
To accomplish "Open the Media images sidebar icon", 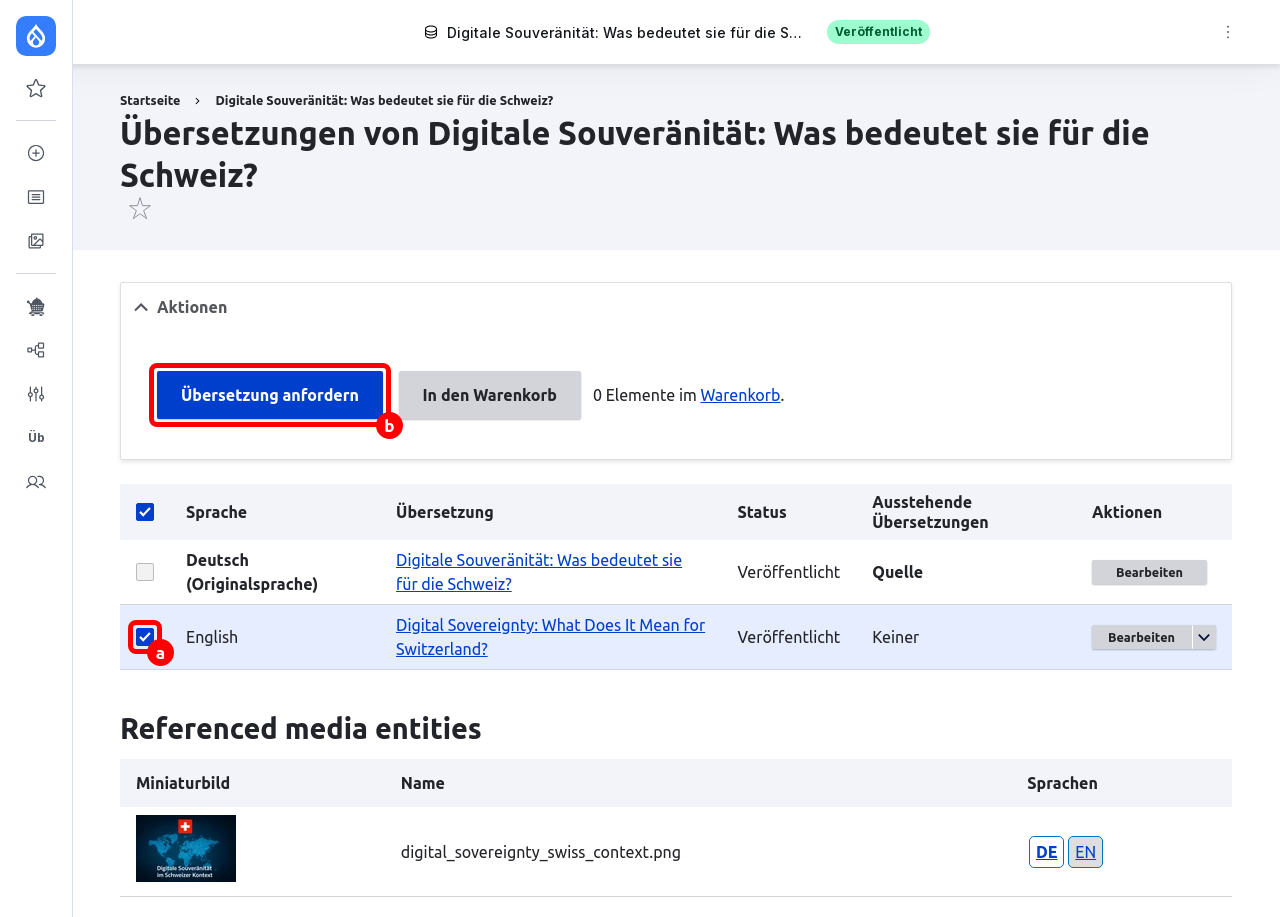I will (36, 241).
